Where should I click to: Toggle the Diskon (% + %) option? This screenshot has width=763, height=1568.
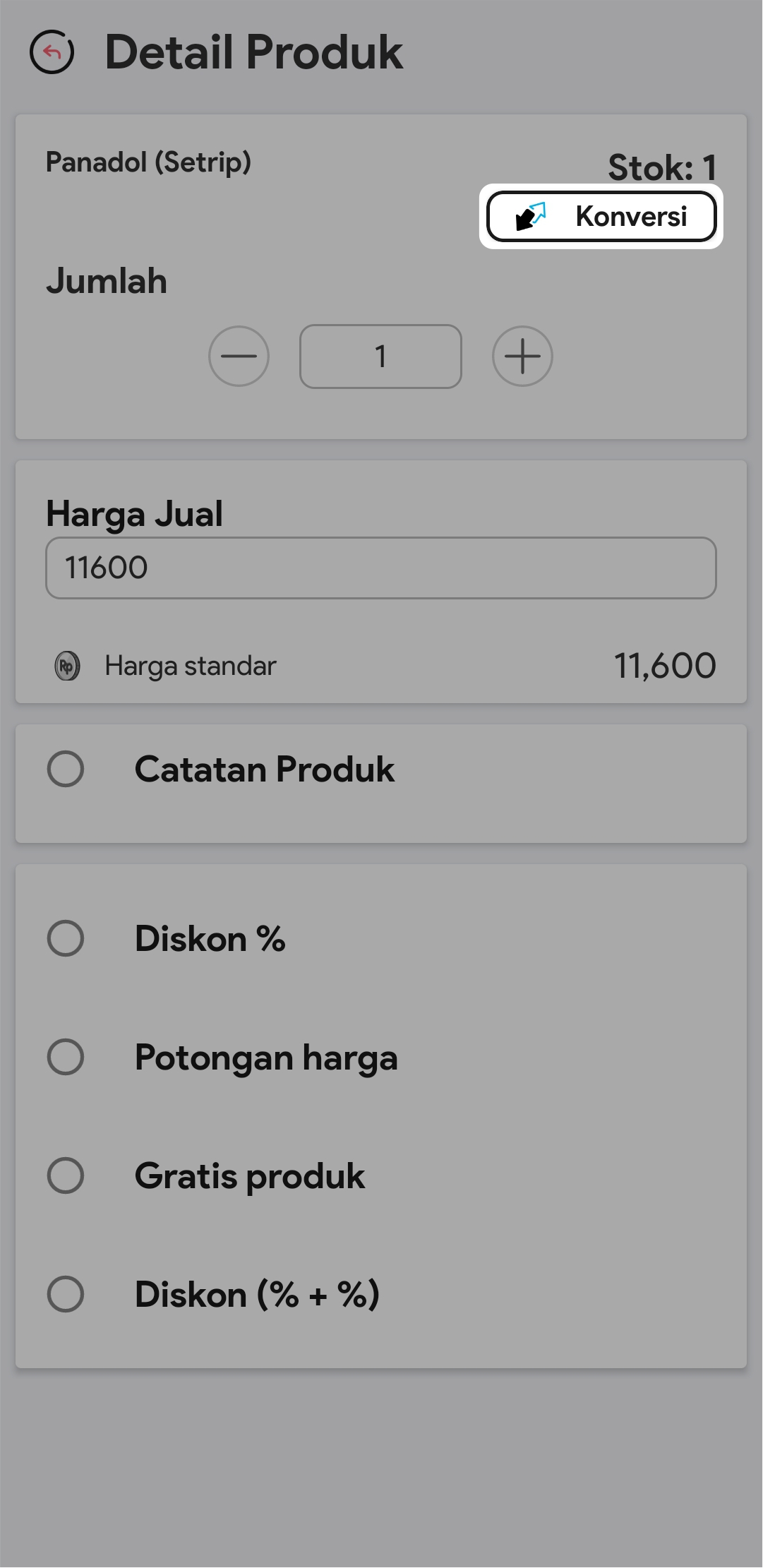click(66, 1294)
